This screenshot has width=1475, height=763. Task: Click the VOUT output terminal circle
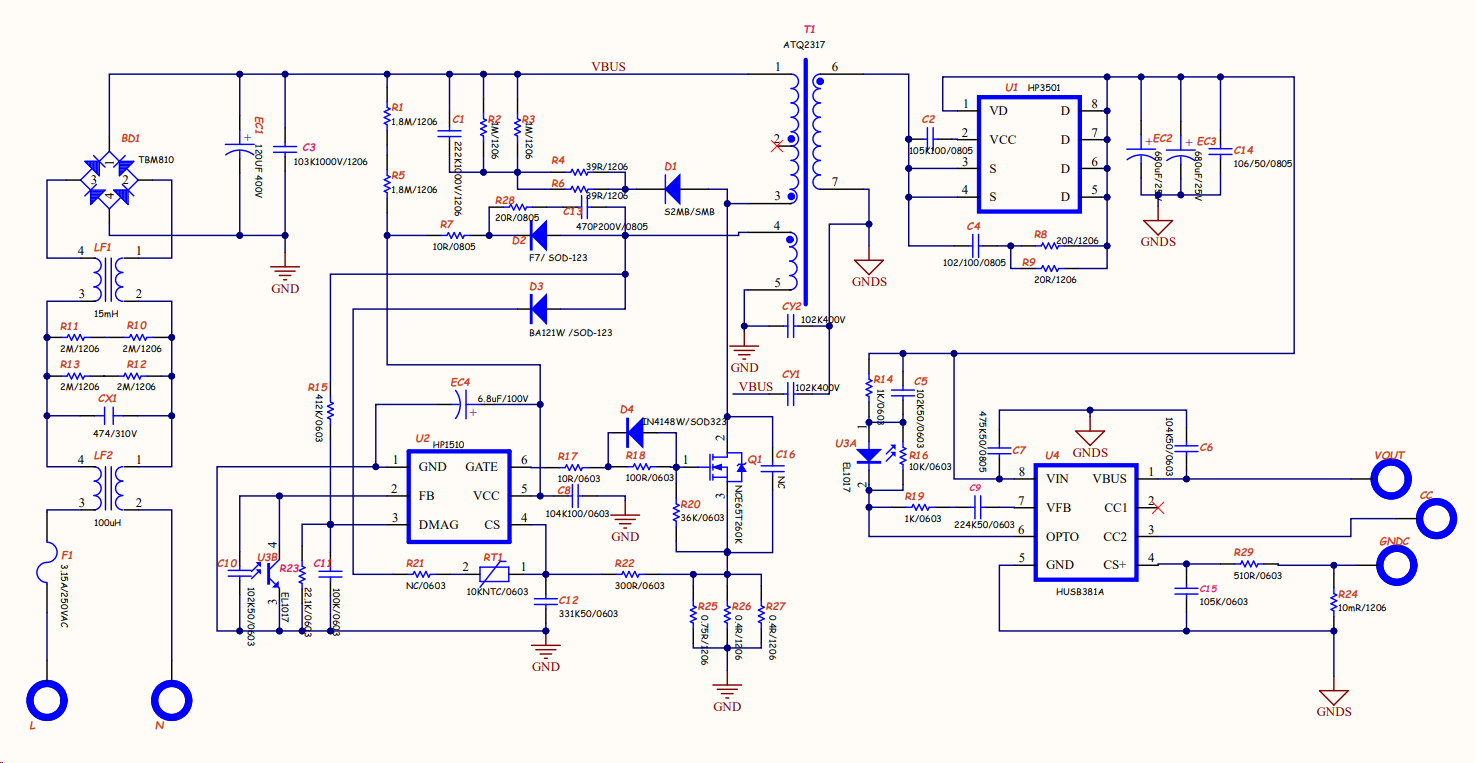click(x=1390, y=480)
